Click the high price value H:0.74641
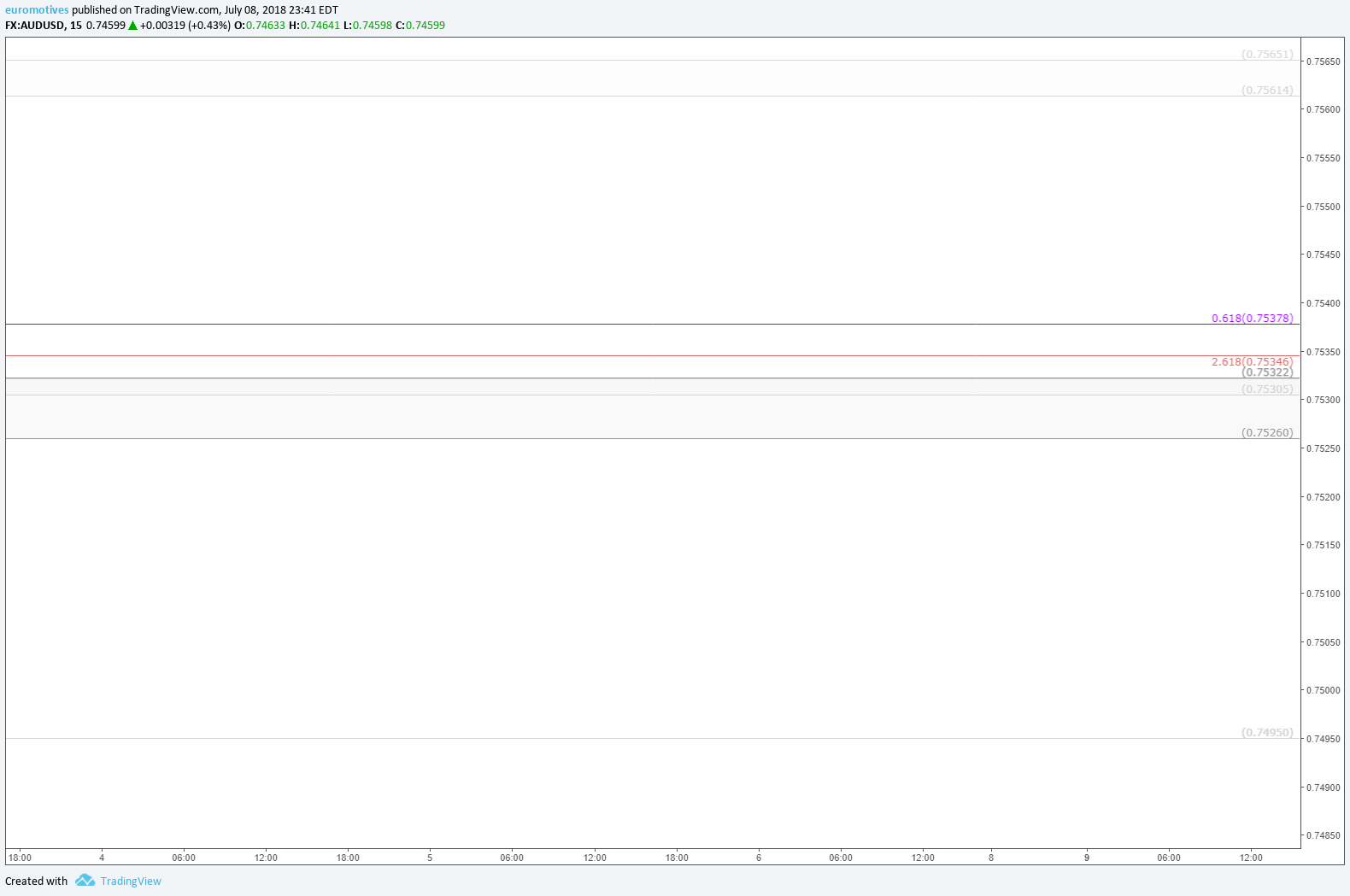This screenshot has width=1350, height=896. coord(314,26)
